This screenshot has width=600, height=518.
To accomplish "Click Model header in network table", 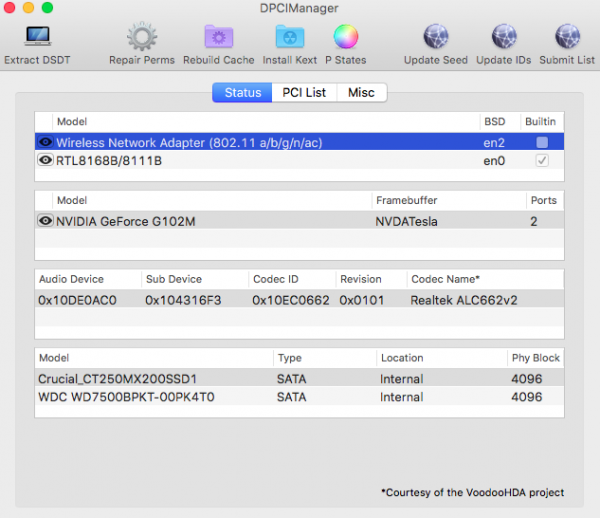I will point(72,122).
